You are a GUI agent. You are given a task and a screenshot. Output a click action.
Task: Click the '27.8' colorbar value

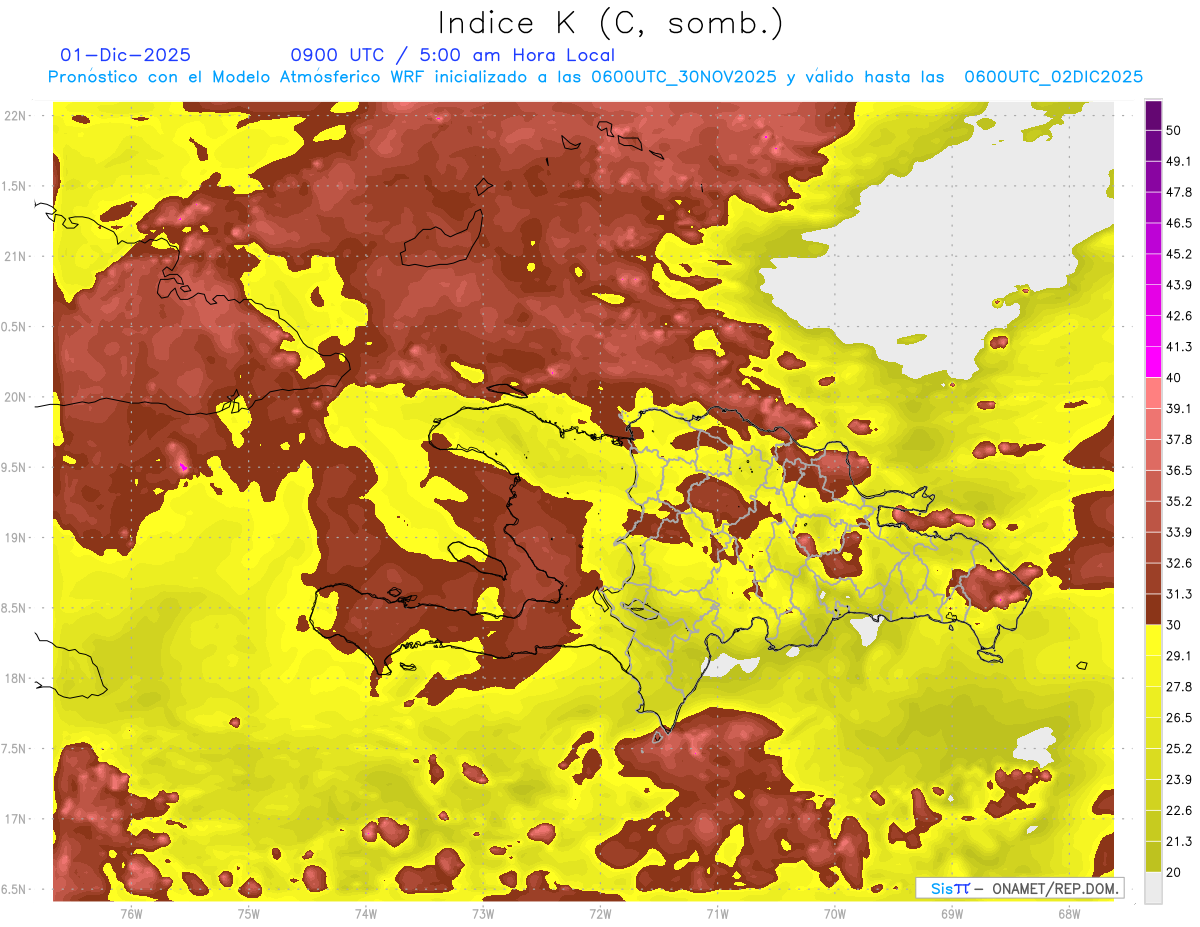1179,687
